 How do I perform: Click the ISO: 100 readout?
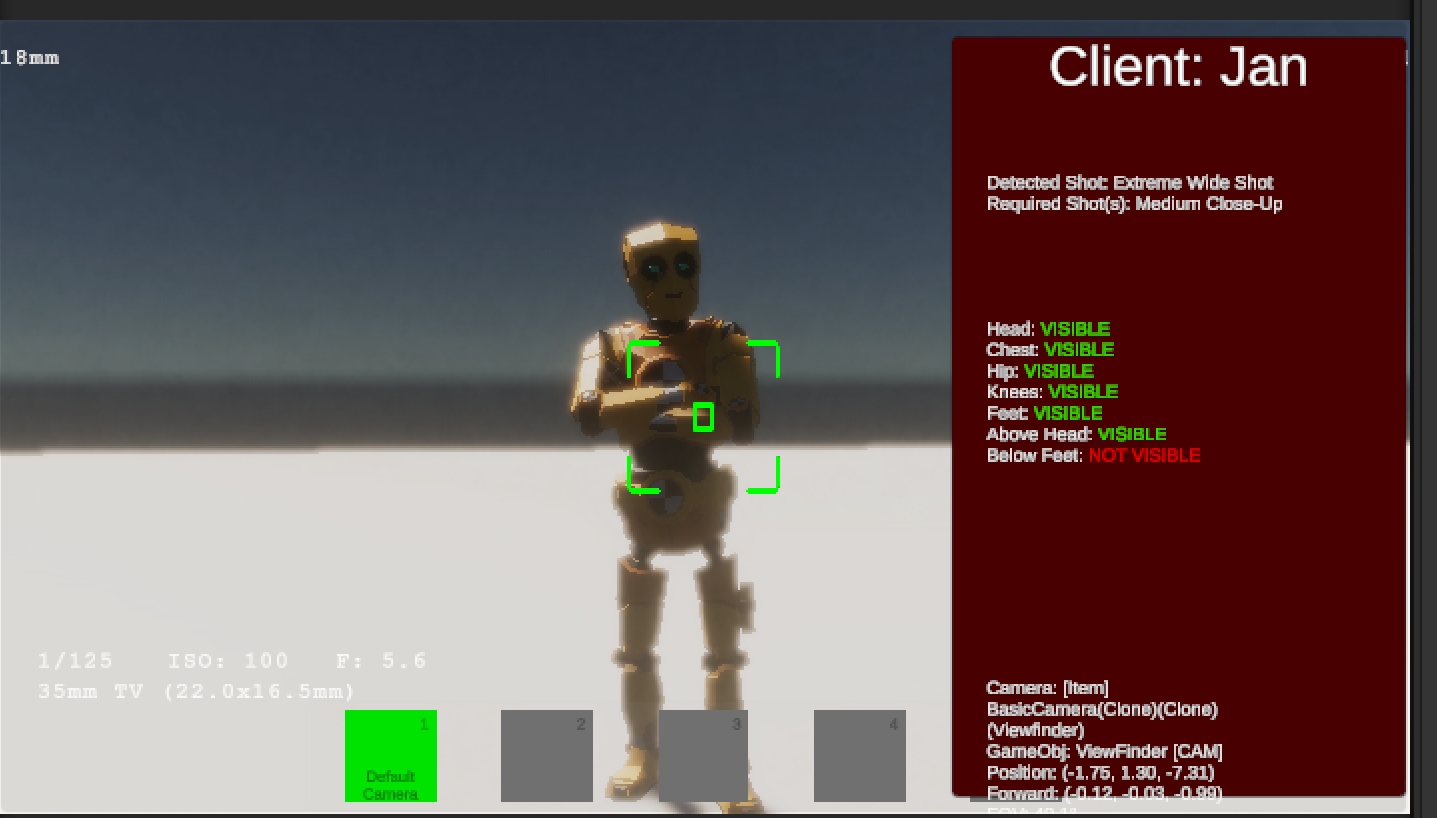229,661
